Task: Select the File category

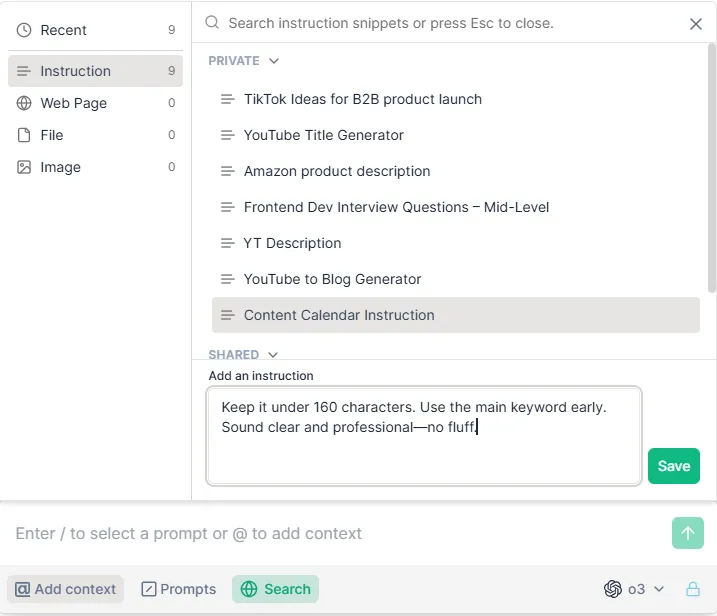Action: (x=95, y=135)
